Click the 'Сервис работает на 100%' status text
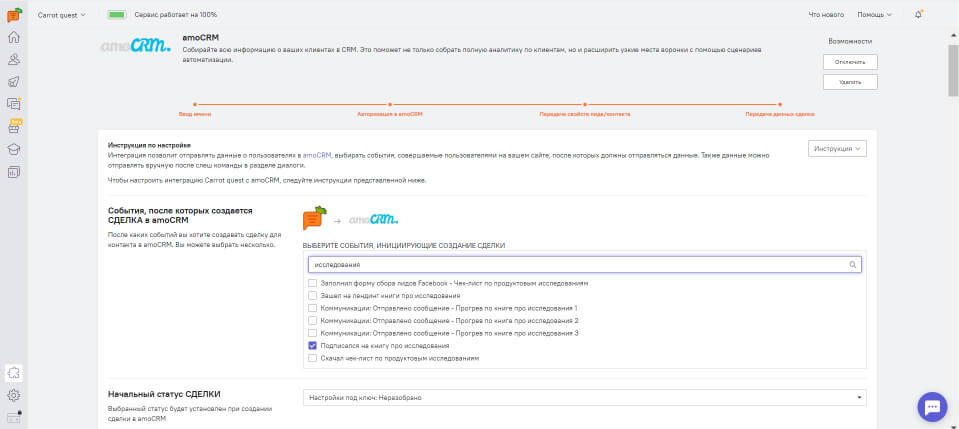The width and height of the screenshot is (959, 429). tap(176, 15)
